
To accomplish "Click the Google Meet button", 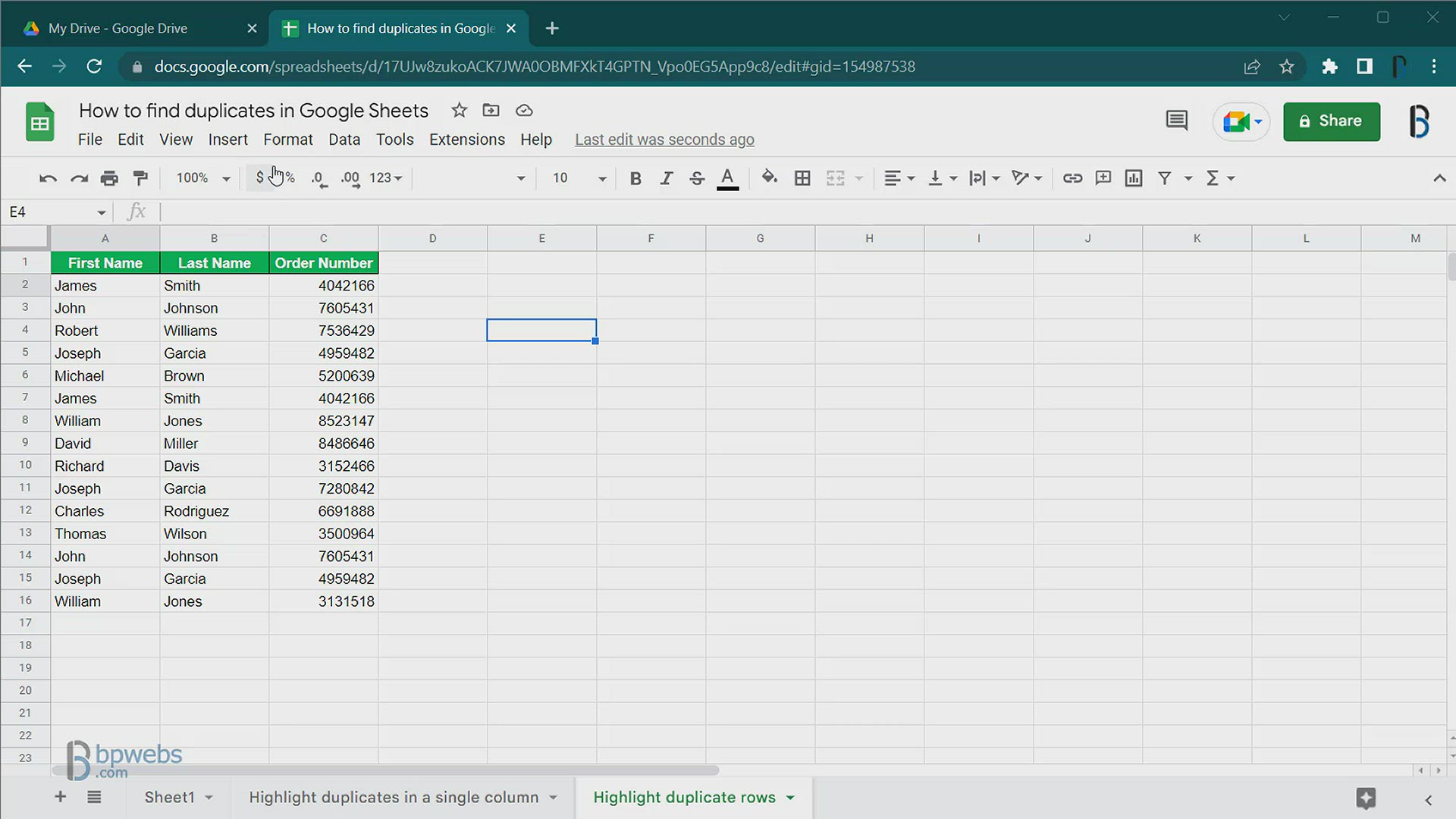I will [x=1241, y=121].
